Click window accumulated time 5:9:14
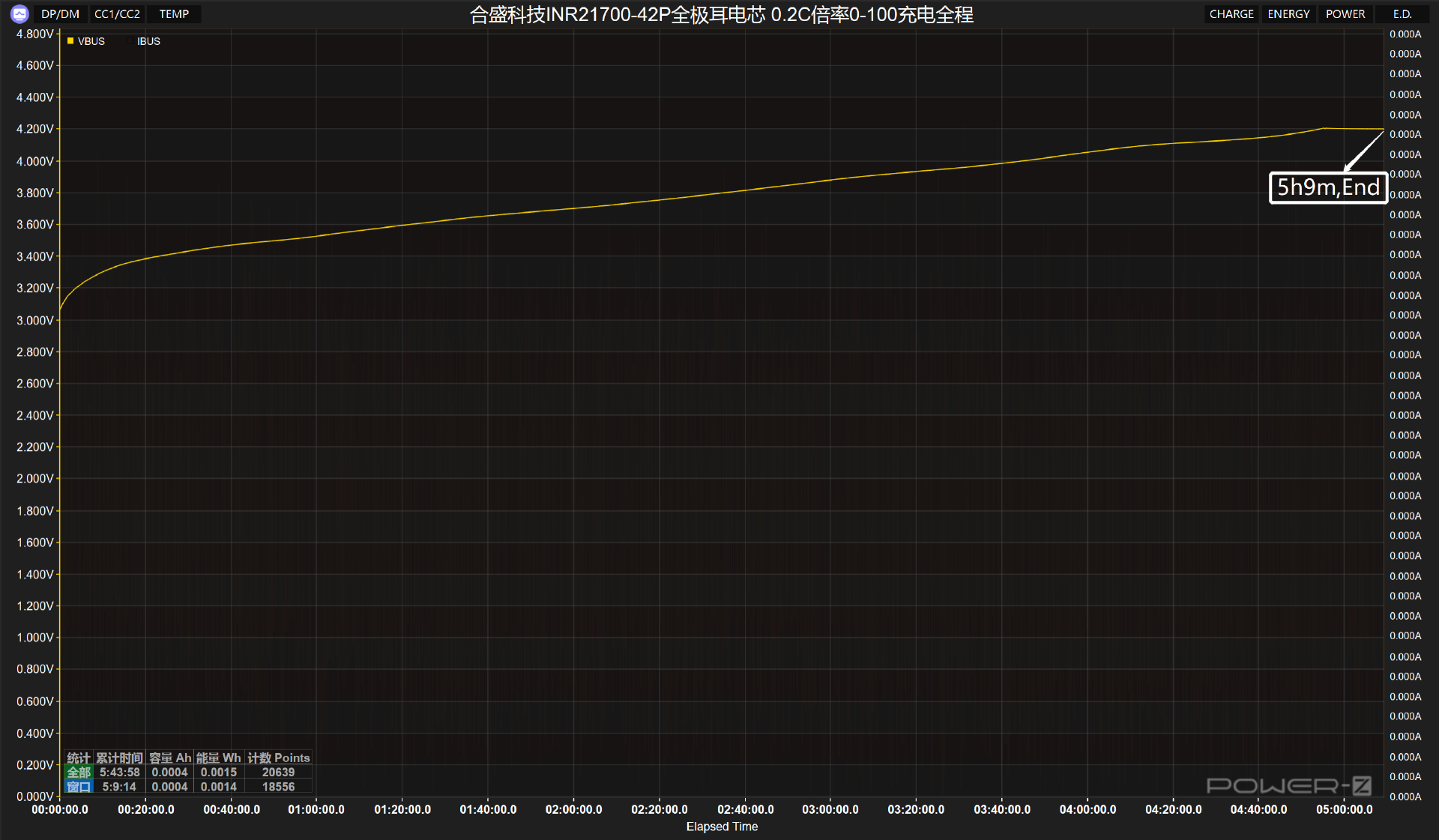This screenshot has width=1439, height=840. [x=119, y=787]
